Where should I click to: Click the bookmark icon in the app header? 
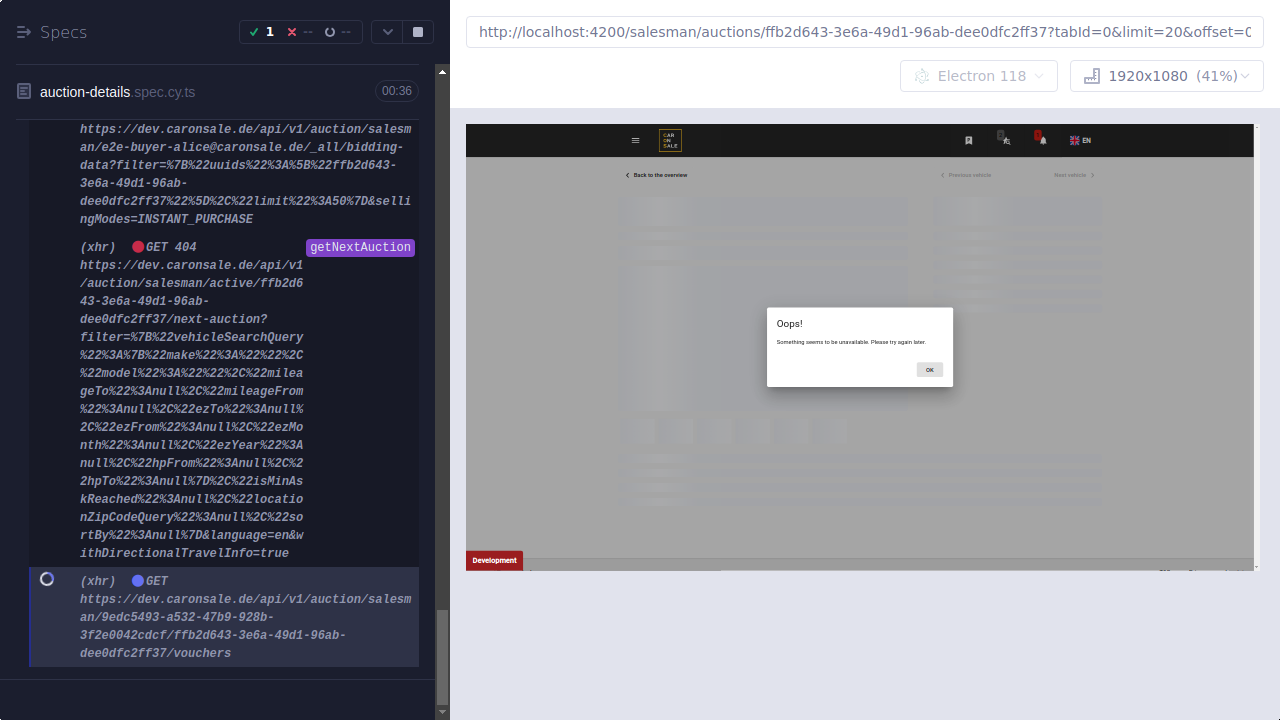(x=968, y=140)
